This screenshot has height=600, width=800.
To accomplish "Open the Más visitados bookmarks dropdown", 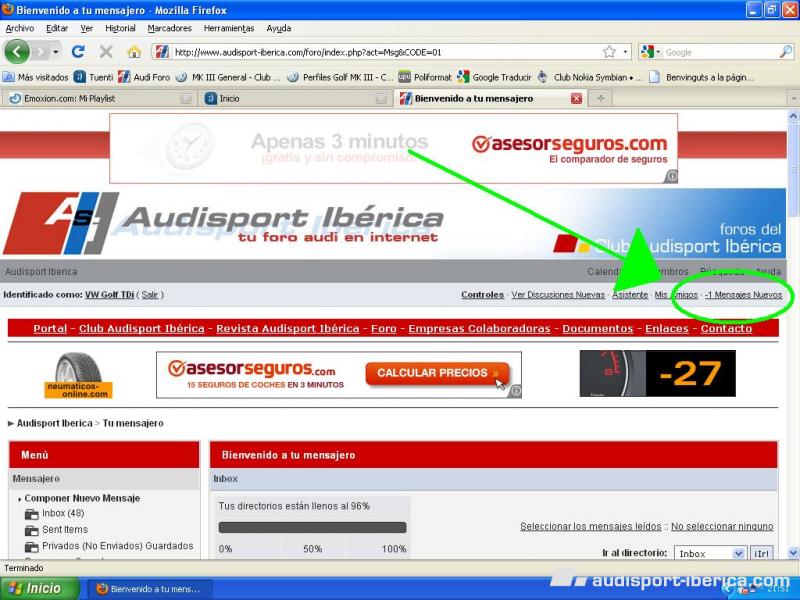I will [35, 77].
